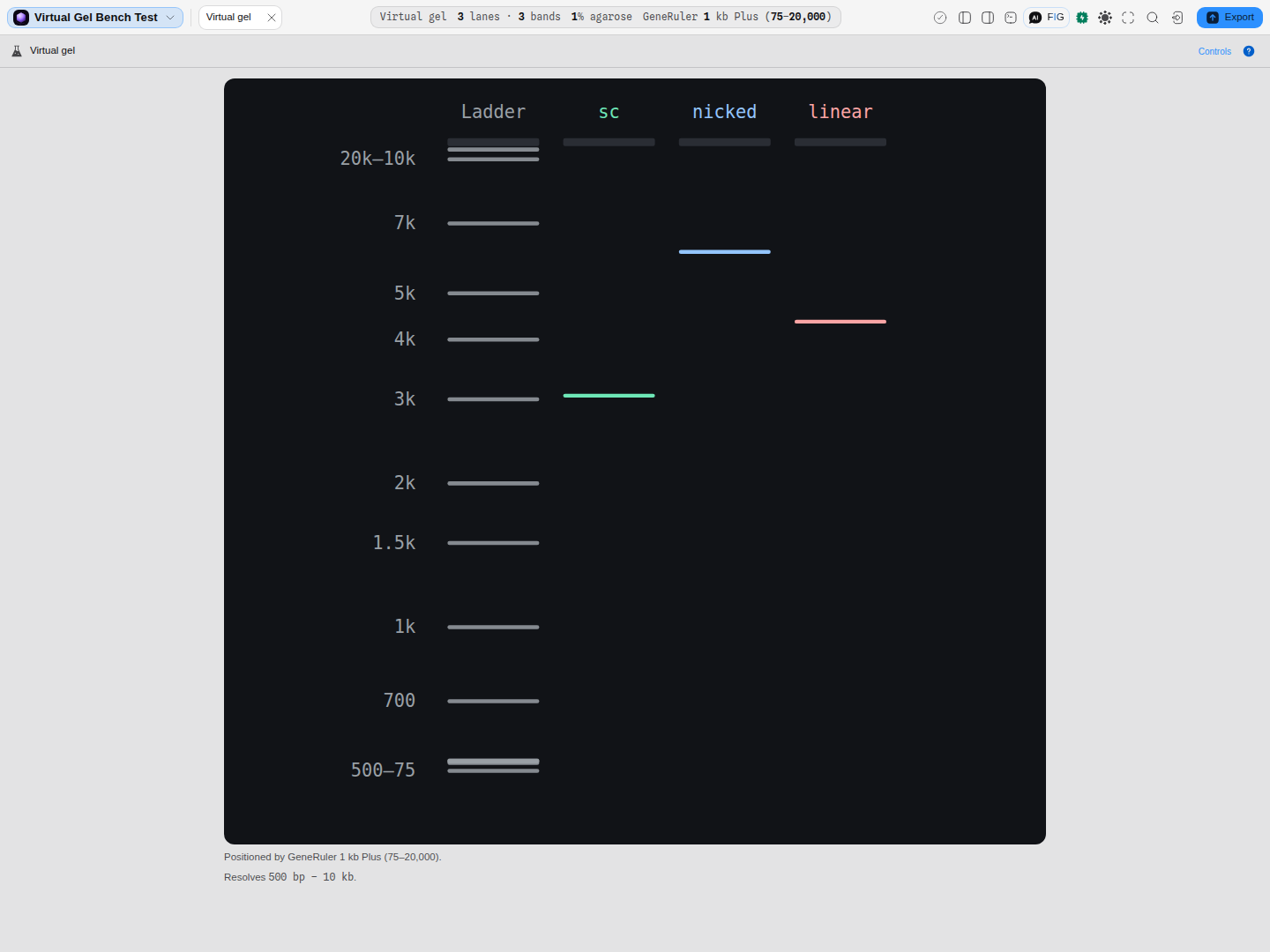Click the well above the linear lane
The height and width of the screenshot is (952, 1270).
tap(840, 142)
